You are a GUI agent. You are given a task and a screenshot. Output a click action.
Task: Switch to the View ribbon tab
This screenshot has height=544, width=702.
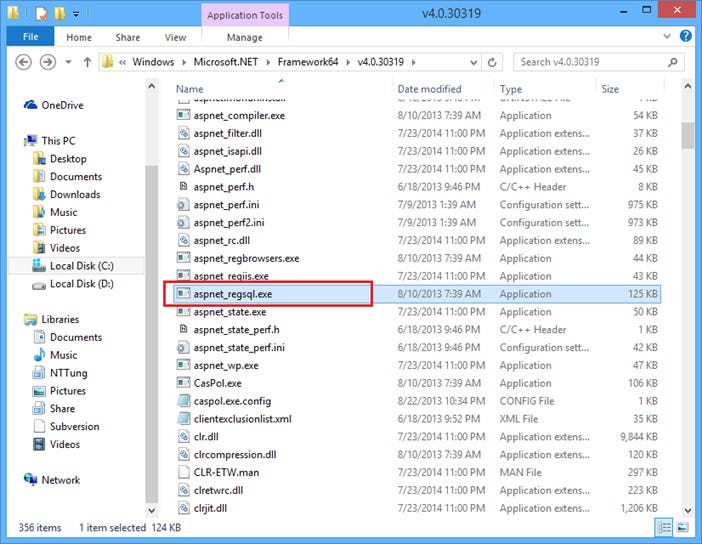click(x=175, y=38)
